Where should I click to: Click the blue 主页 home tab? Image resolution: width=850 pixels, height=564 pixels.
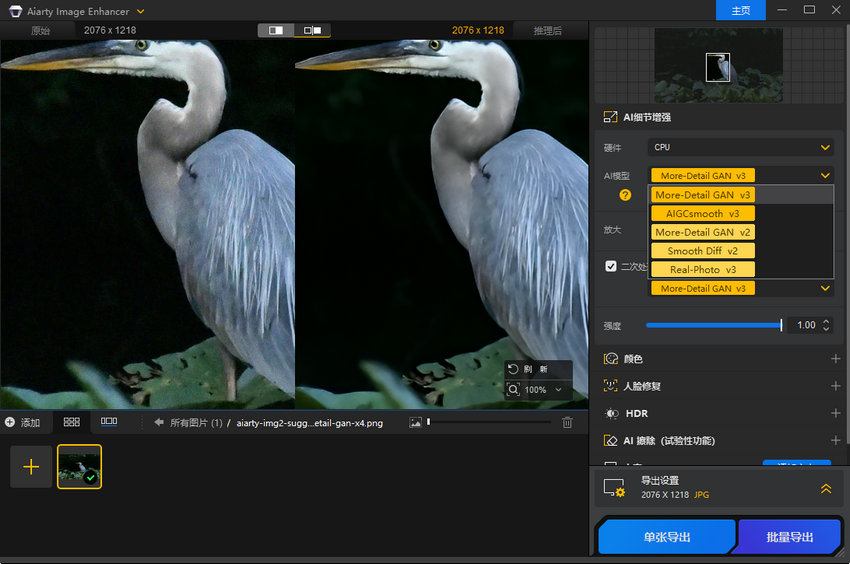740,10
